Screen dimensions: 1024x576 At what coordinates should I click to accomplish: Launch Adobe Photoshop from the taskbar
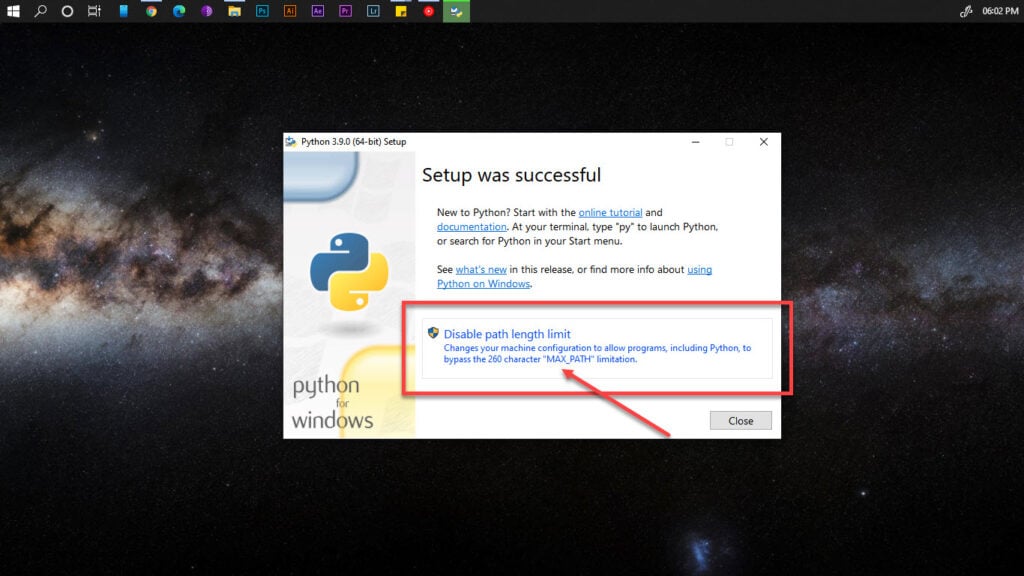point(263,11)
